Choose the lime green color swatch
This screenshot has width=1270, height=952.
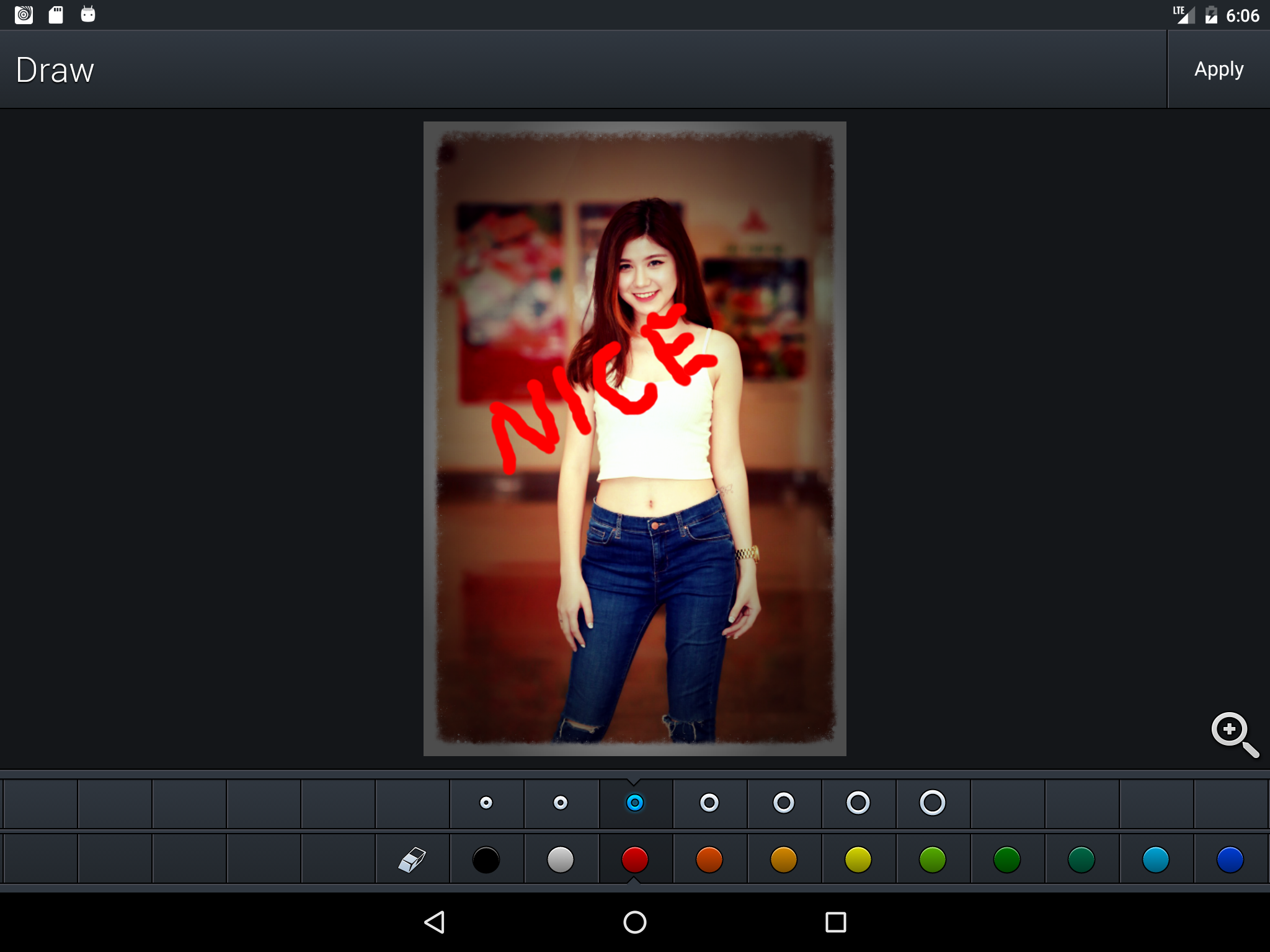coord(933,860)
